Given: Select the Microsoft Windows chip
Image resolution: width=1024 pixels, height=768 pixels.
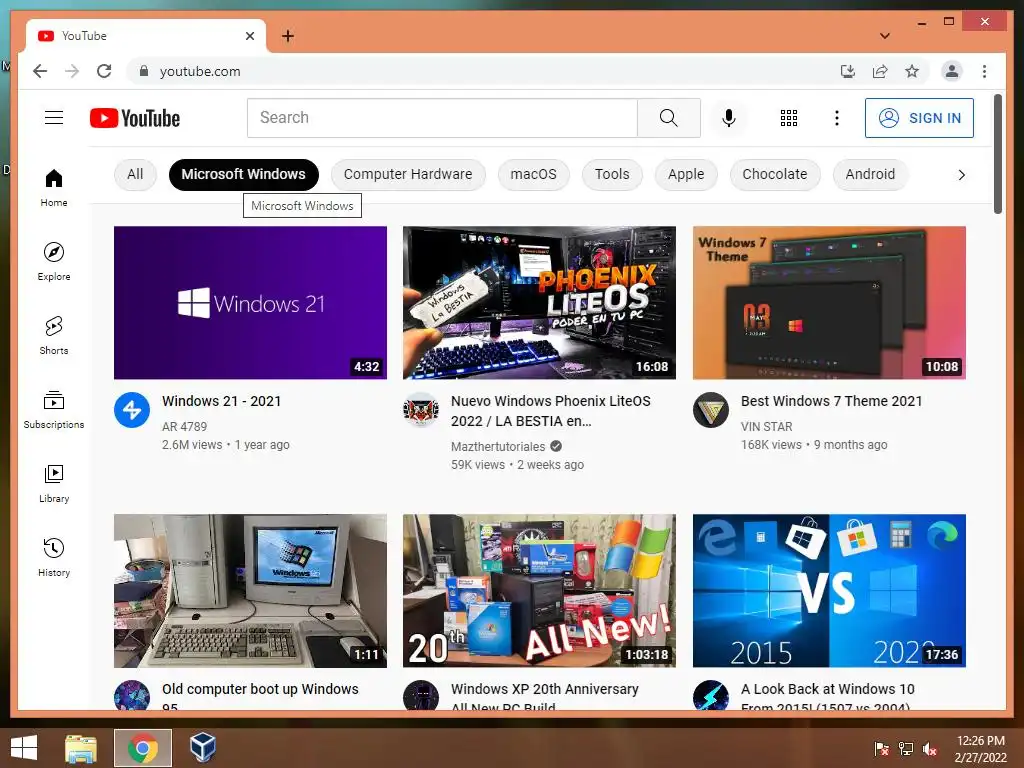Looking at the screenshot, I should click(244, 174).
